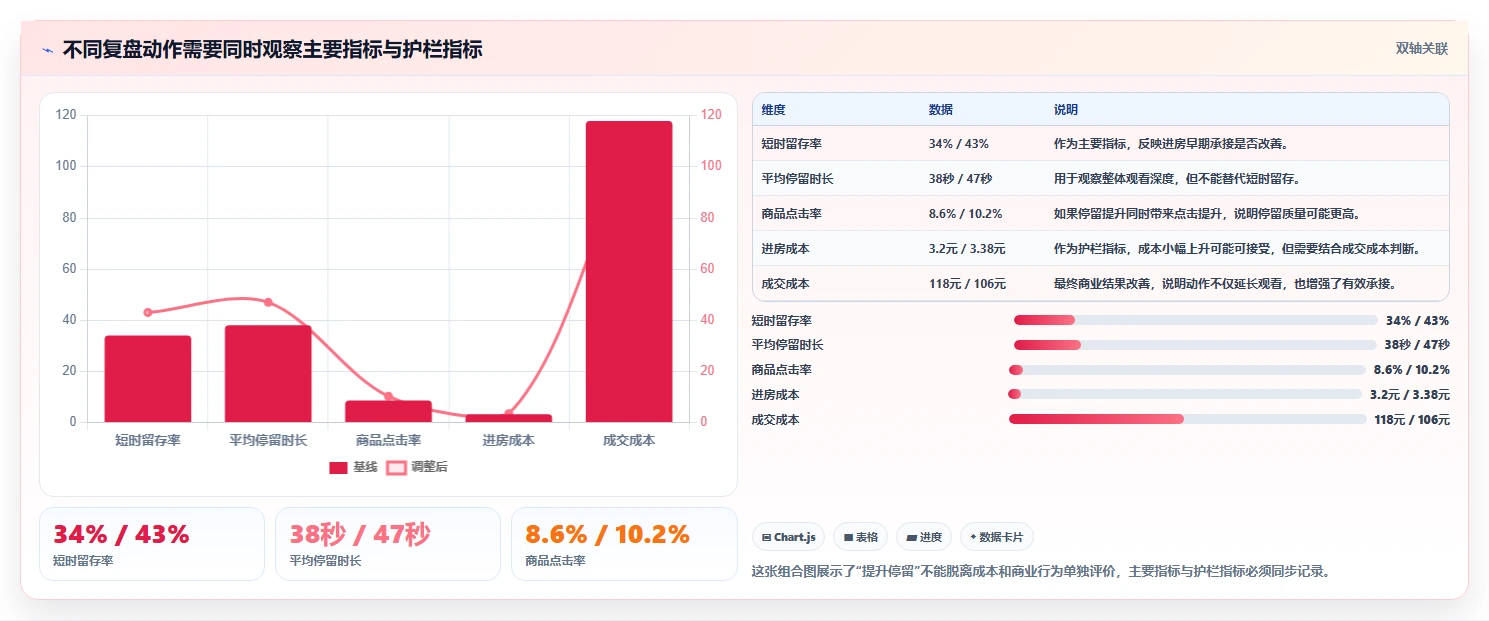Click the 双轴关联 label in the header
The height and width of the screenshot is (621, 1489).
click(x=1421, y=48)
